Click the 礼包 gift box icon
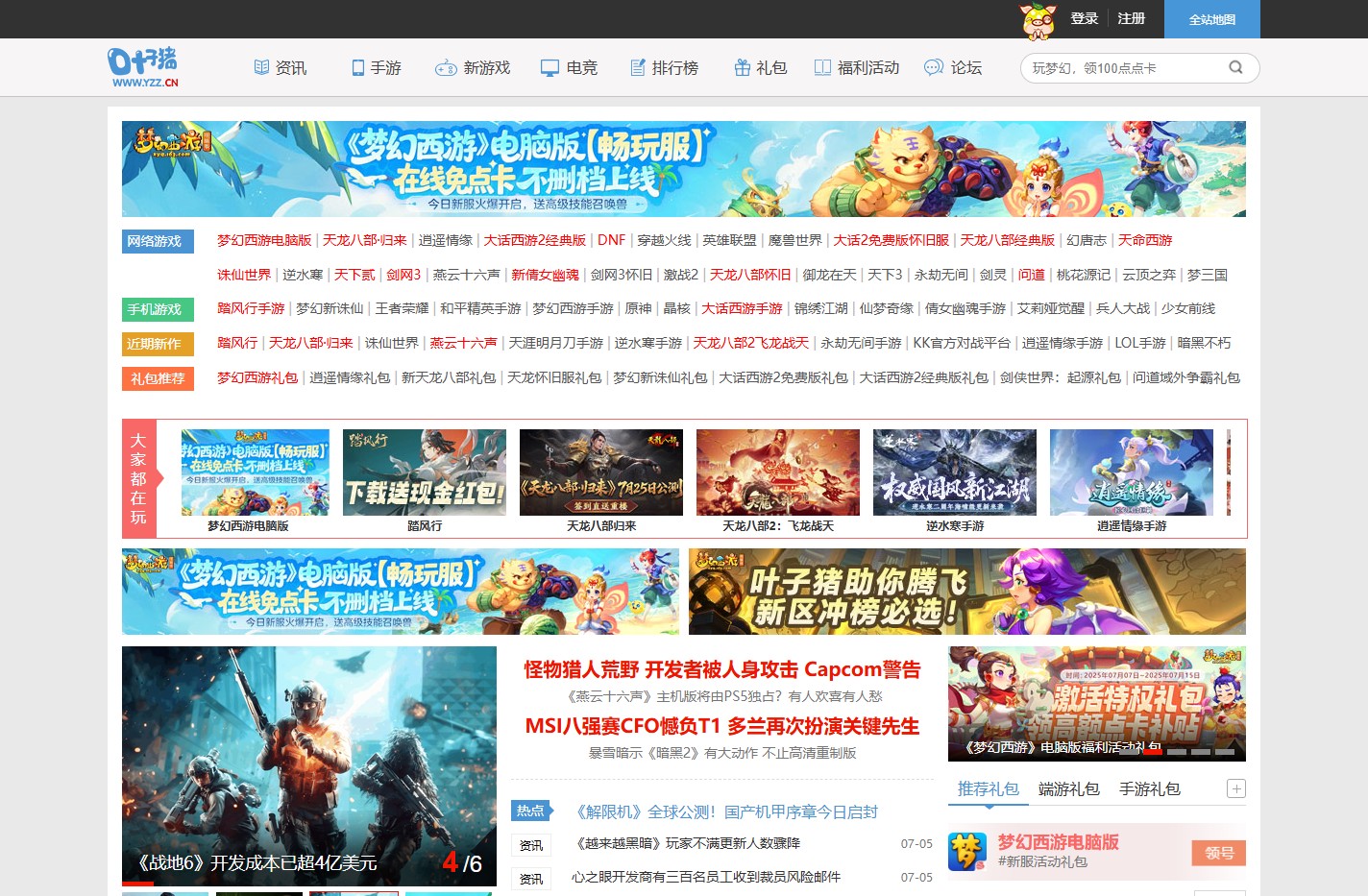Viewport: 1368px width, 896px height. pos(743,67)
